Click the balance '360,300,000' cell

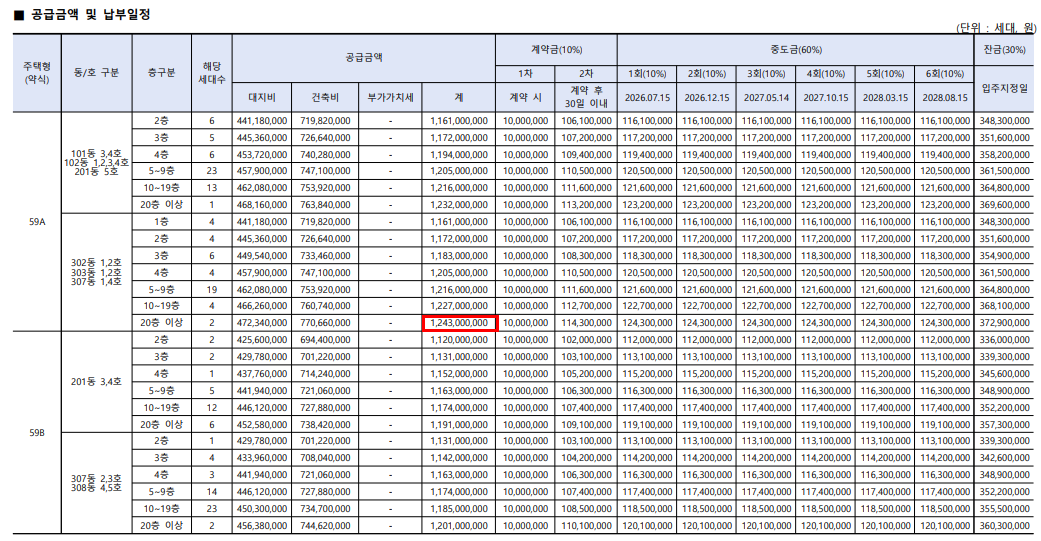[1004, 526]
